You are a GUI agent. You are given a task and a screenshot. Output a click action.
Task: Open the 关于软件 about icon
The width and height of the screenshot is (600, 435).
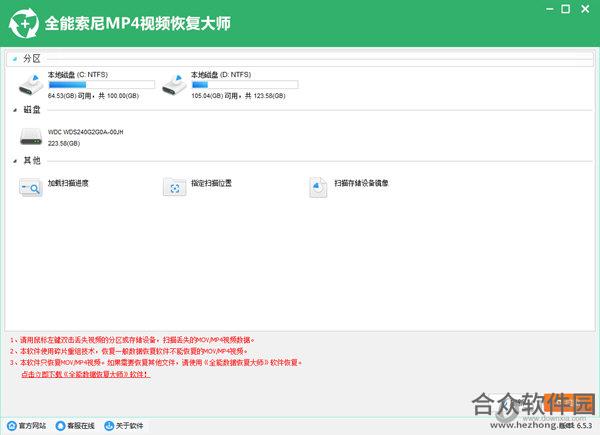point(109,425)
